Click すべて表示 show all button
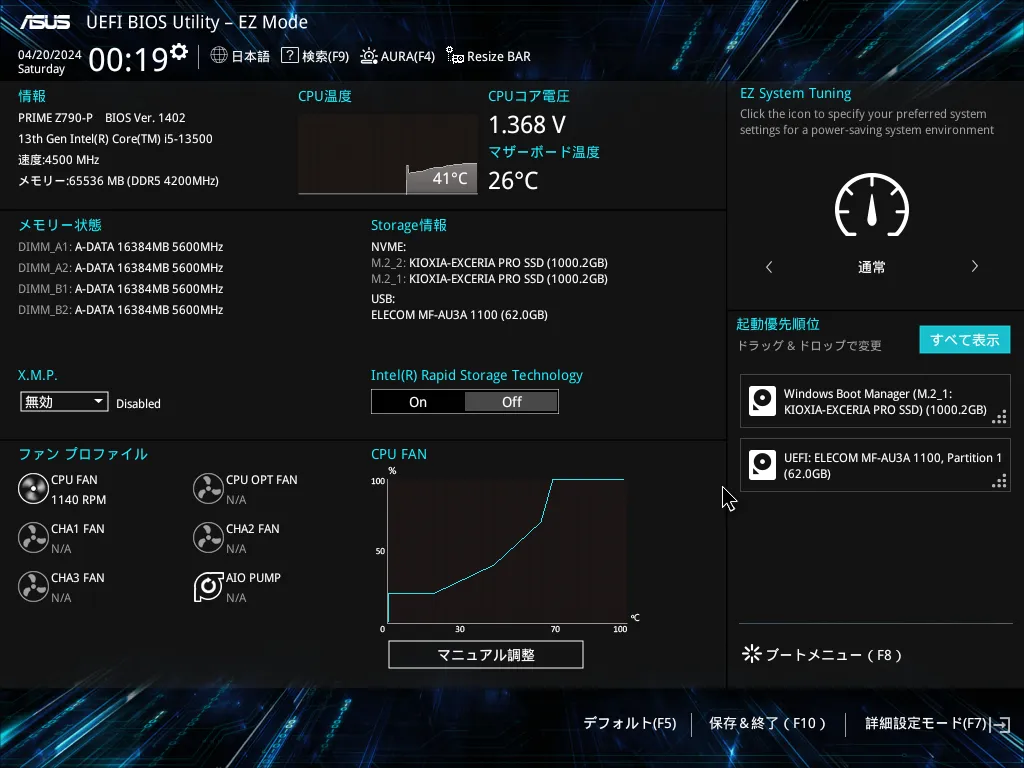This screenshot has height=768, width=1024. (965, 340)
